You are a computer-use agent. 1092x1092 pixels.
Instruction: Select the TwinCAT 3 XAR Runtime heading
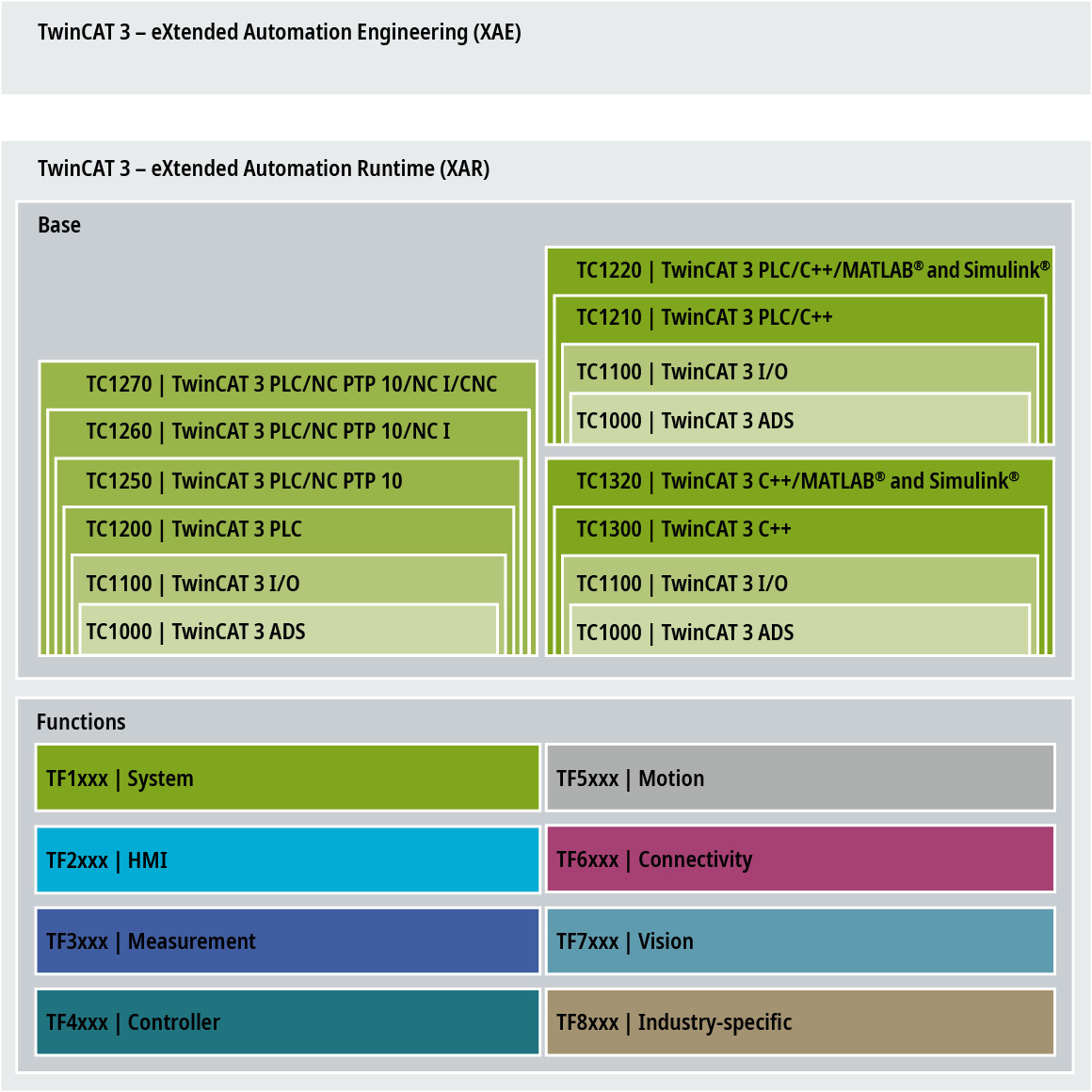pyautogui.click(x=264, y=169)
